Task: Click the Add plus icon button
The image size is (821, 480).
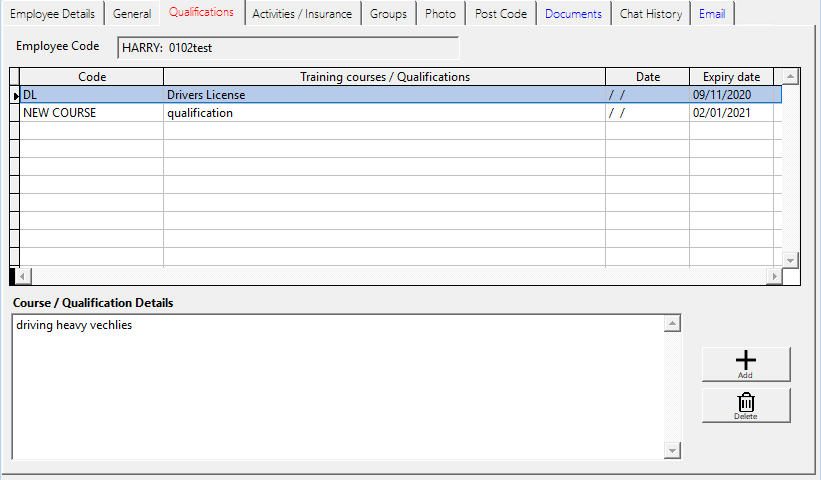Action: click(x=745, y=364)
